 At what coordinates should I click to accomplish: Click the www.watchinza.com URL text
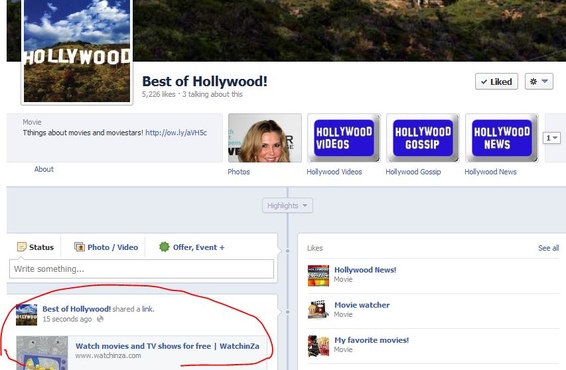coord(108,356)
